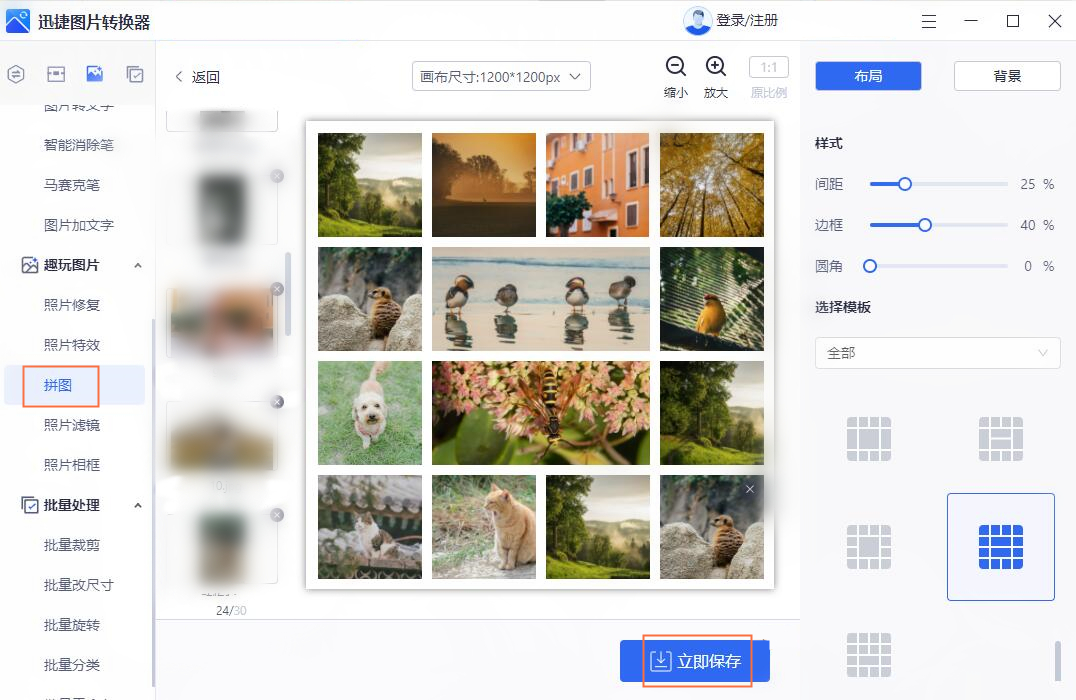Screen dimensions: 1076x700
Task: Switch to the 布局 tab
Action: click(x=868, y=75)
